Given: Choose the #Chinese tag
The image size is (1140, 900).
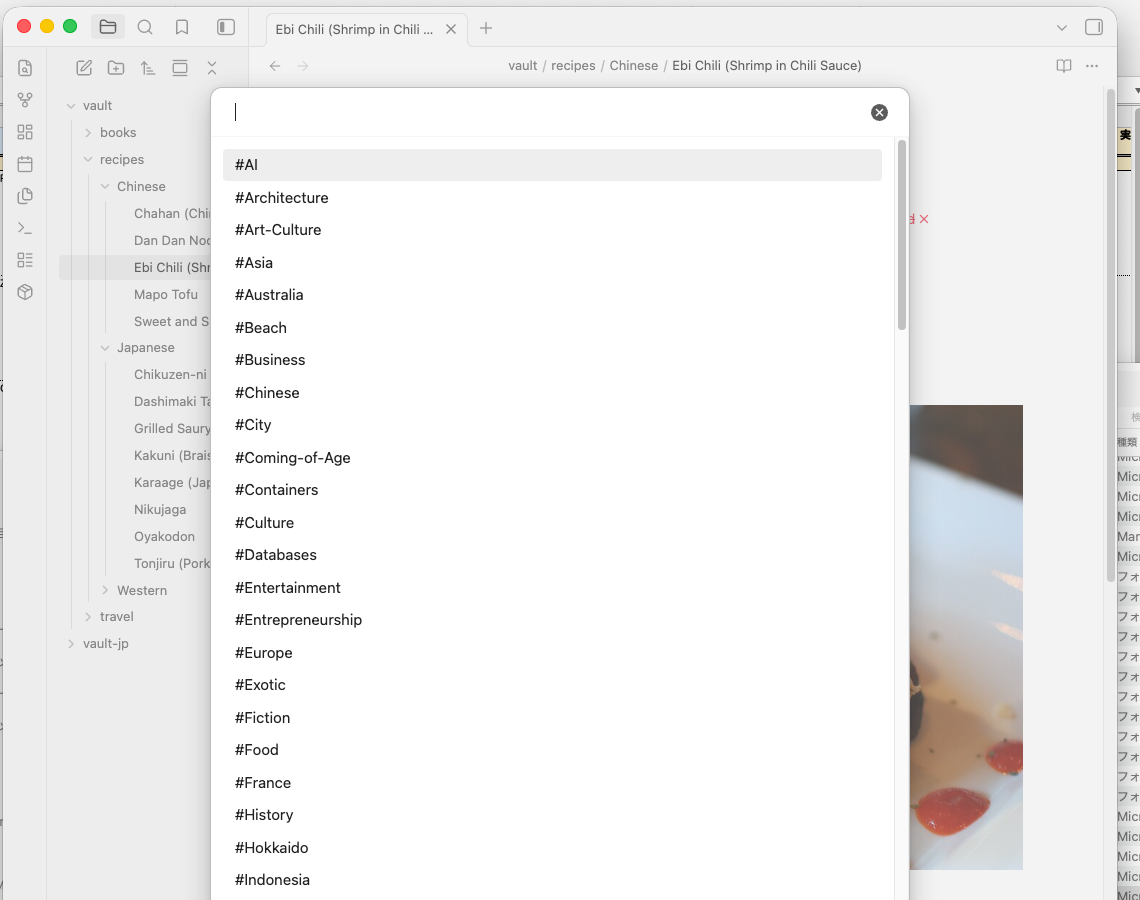Looking at the screenshot, I should [x=552, y=393].
